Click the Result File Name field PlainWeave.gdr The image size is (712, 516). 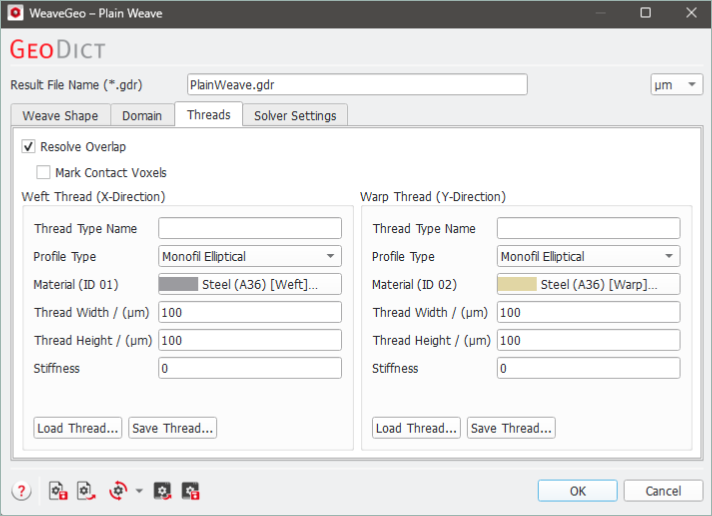point(357,84)
